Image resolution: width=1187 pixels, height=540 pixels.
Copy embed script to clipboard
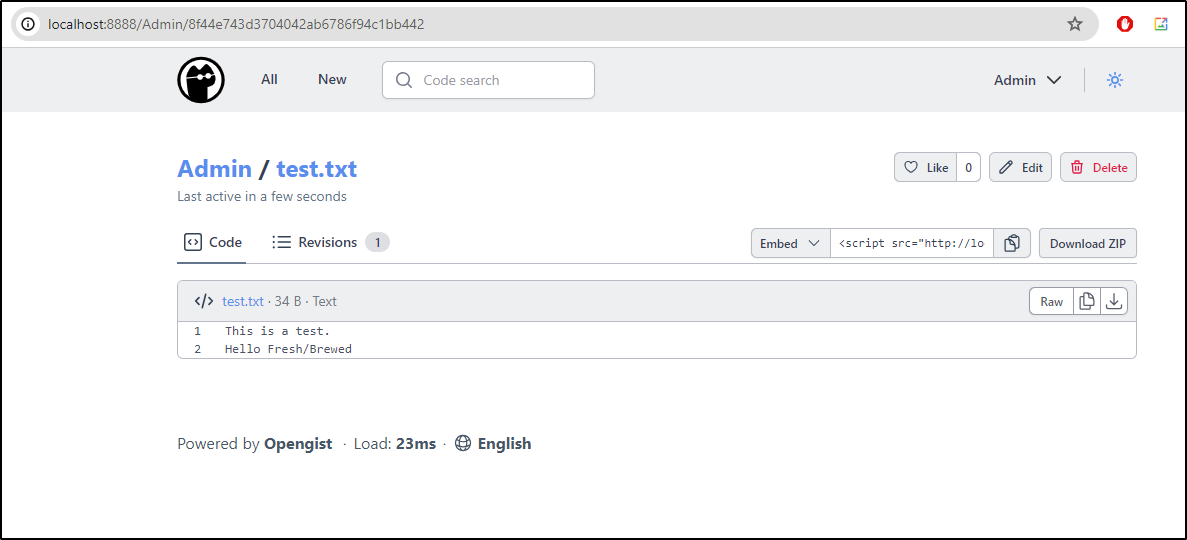[x=1011, y=243]
